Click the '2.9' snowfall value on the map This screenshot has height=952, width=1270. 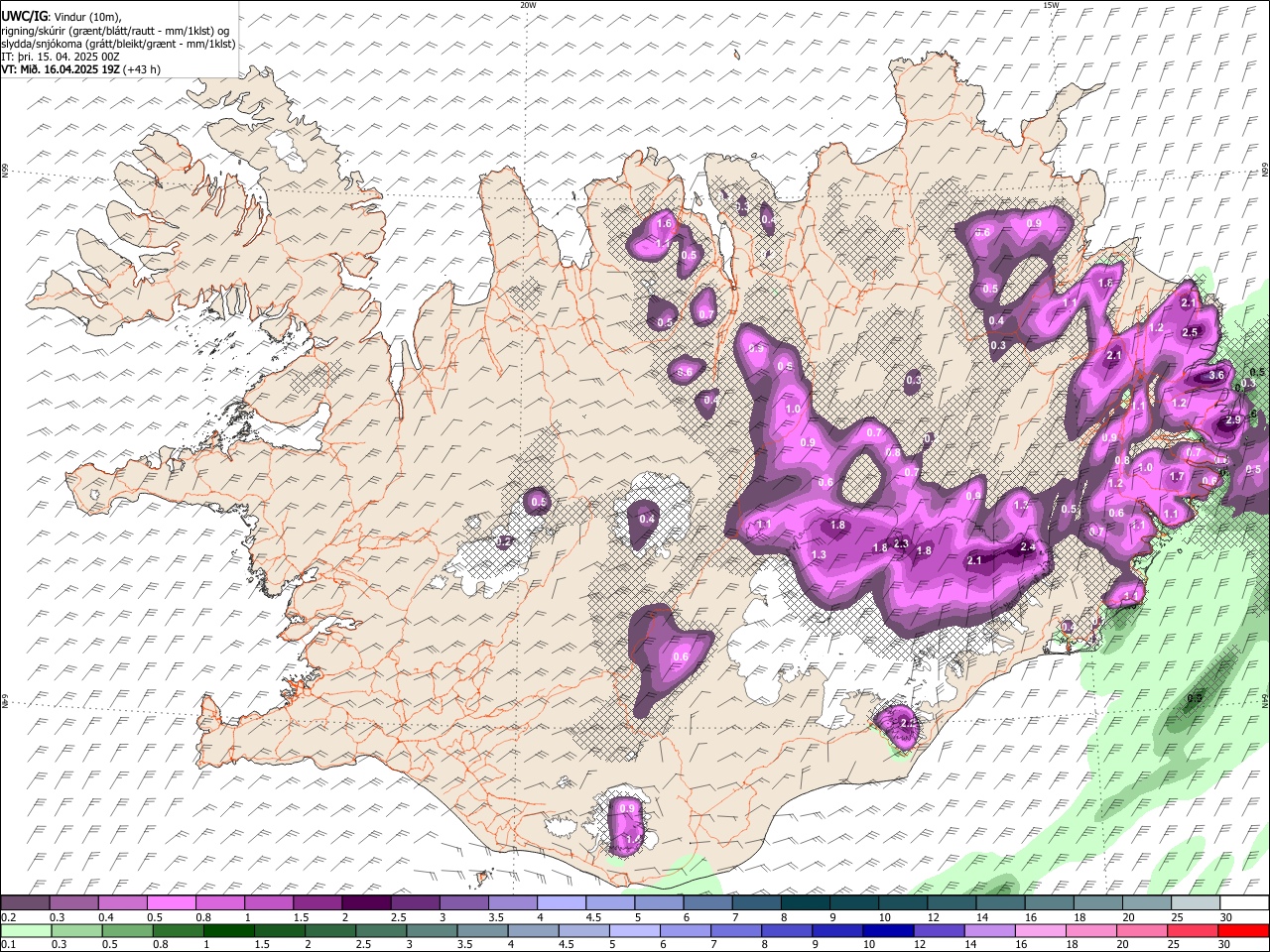pyautogui.click(x=1233, y=420)
